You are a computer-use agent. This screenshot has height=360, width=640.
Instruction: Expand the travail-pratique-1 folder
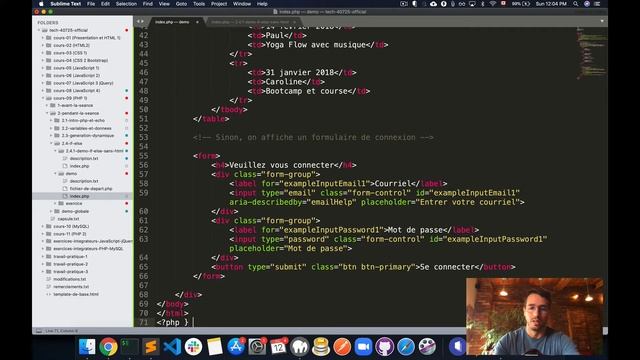point(43,257)
